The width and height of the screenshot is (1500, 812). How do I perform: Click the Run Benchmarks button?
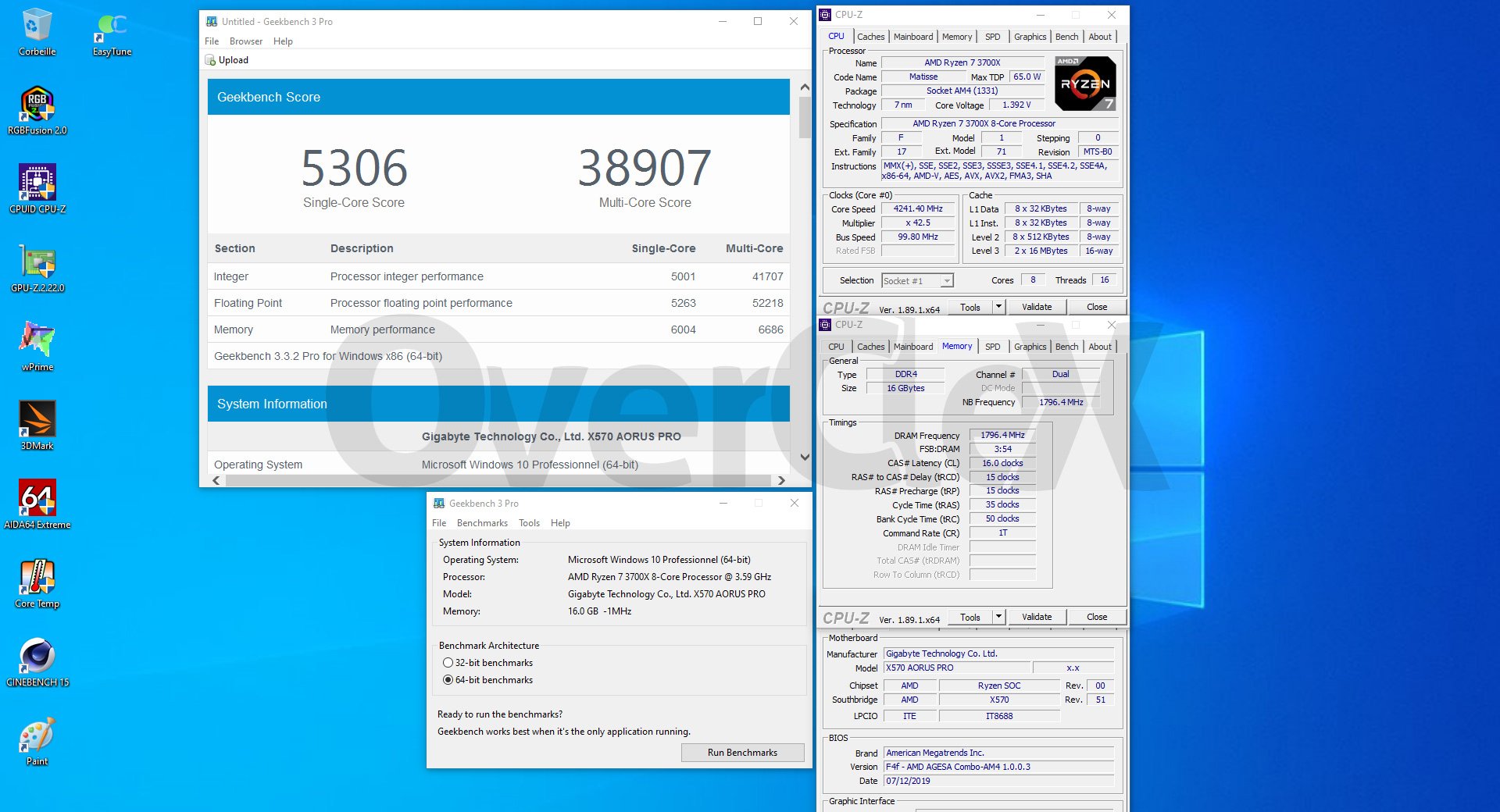pyautogui.click(x=742, y=753)
